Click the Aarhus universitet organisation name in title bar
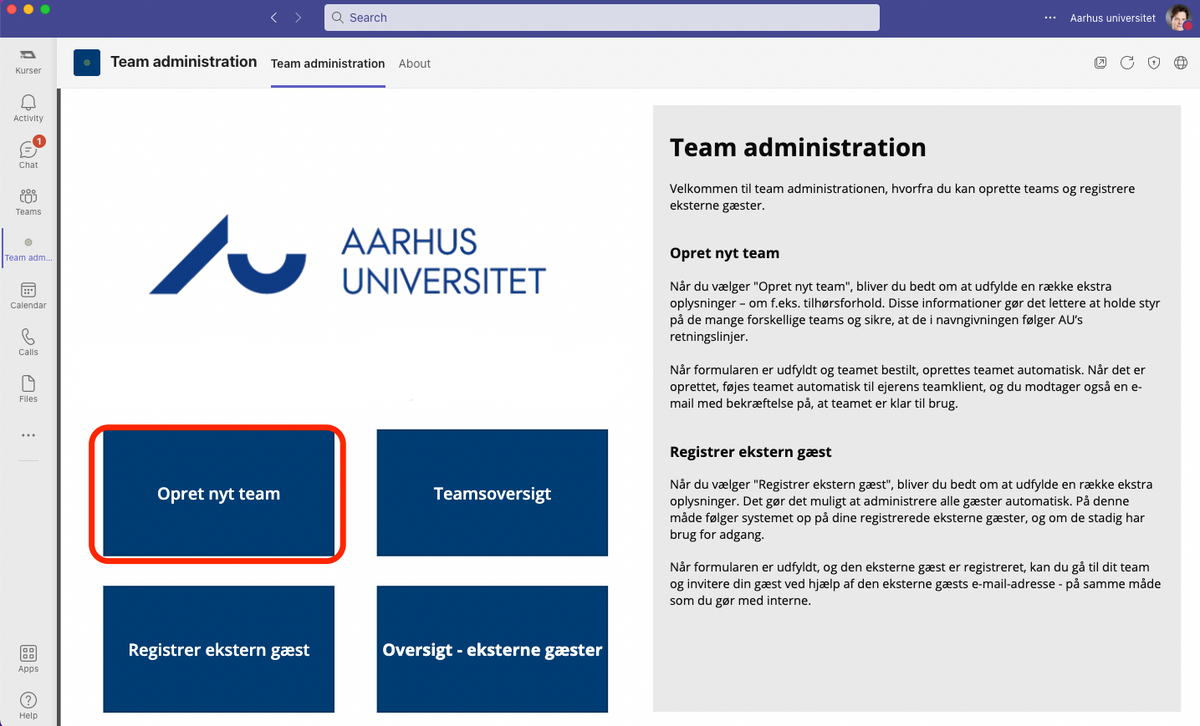 1113,18
